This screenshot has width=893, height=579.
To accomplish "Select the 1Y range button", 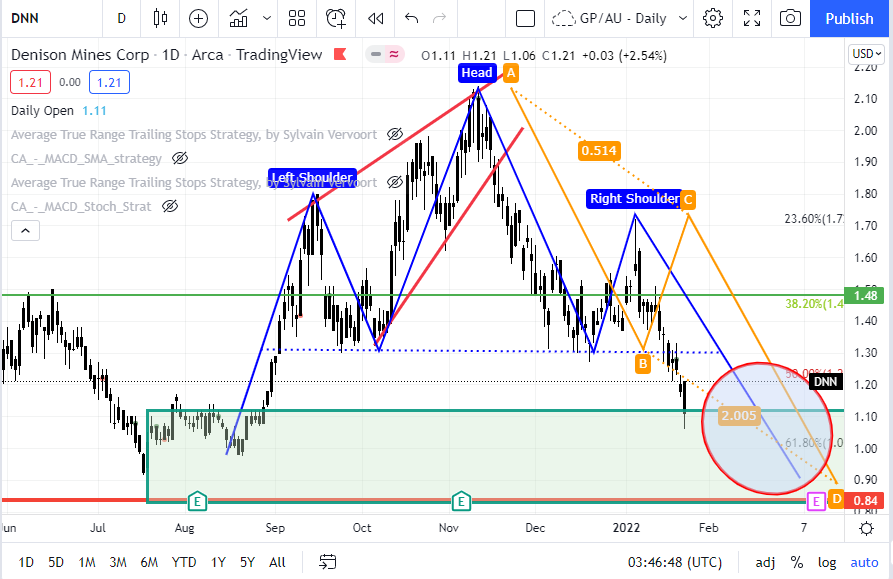I will [218, 562].
